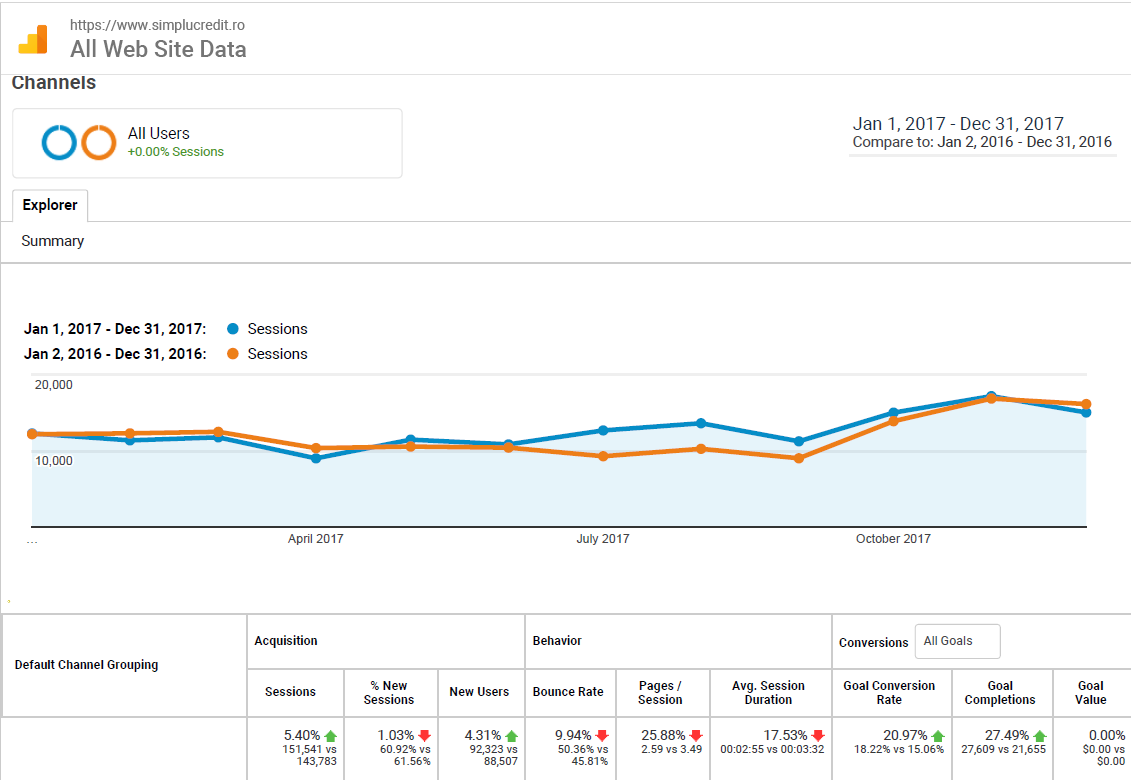Click the red arrow beside Avg. Session Duration
This screenshot has width=1131, height=780.
[817, 732]
